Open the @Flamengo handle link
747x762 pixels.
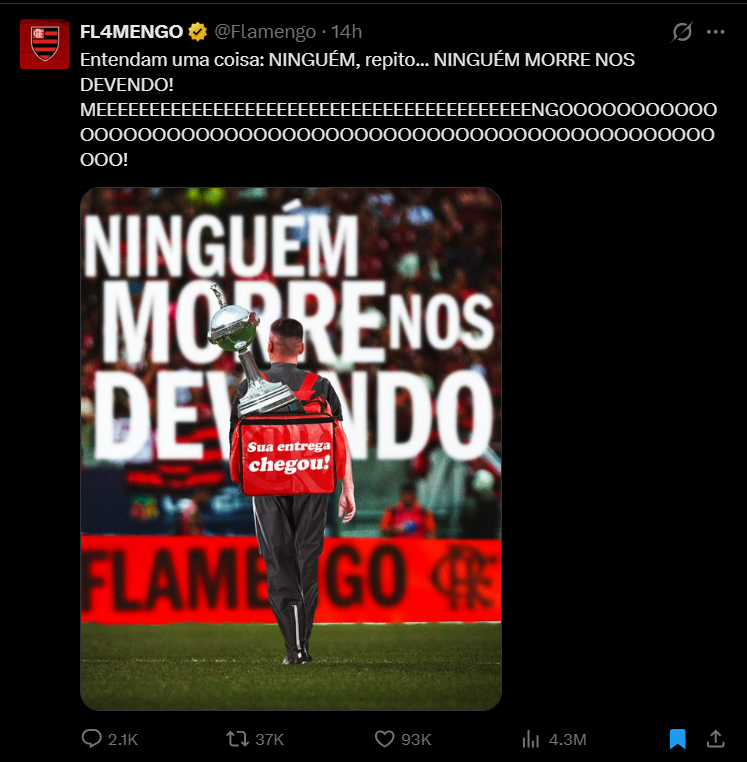(265, 32)
